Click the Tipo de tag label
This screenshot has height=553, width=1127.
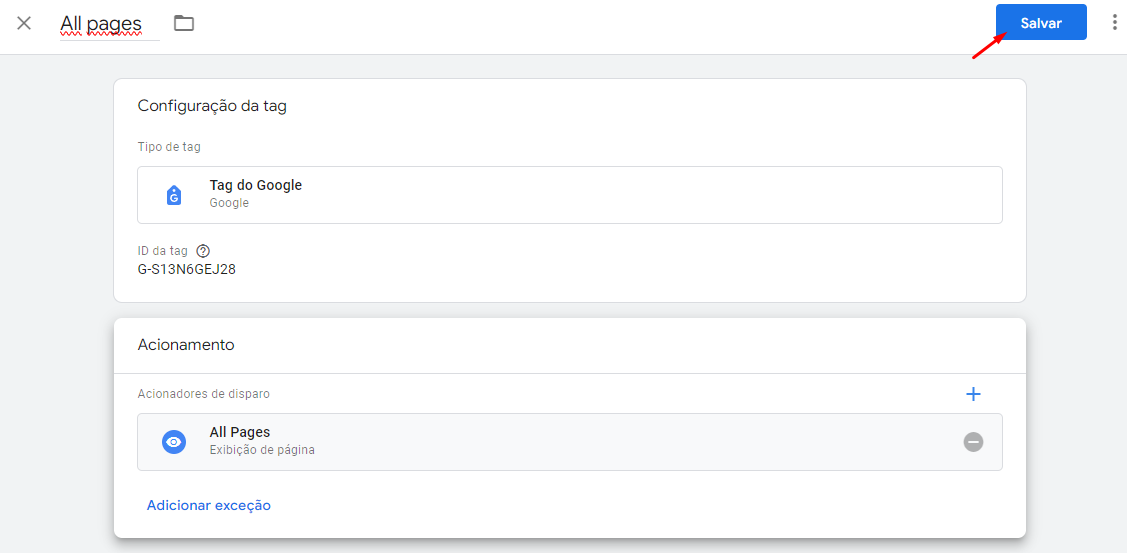[x=169, y=147]
